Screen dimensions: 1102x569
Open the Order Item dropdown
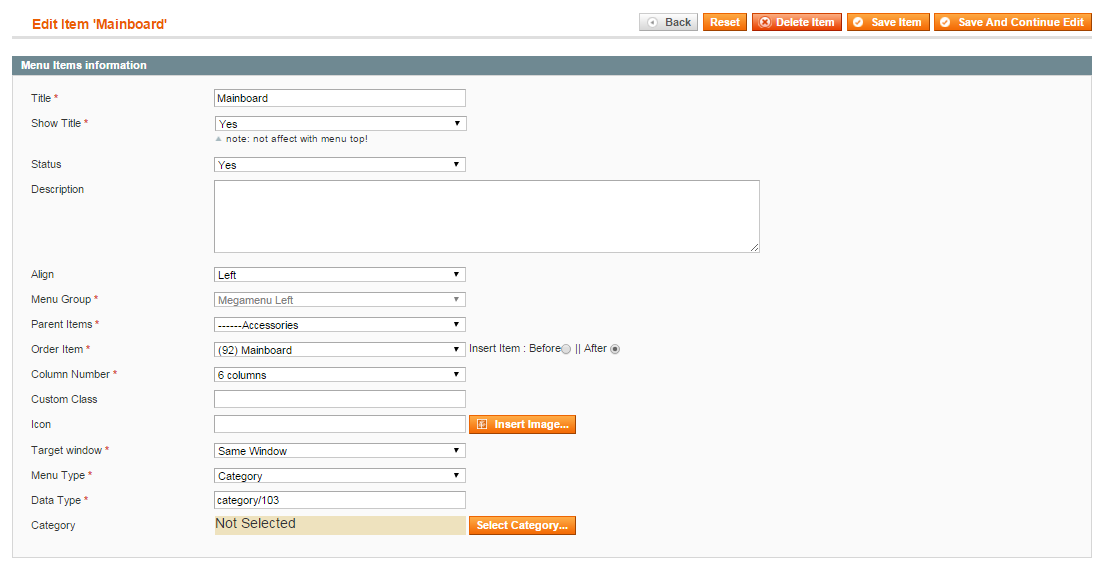tap(339, 350)
